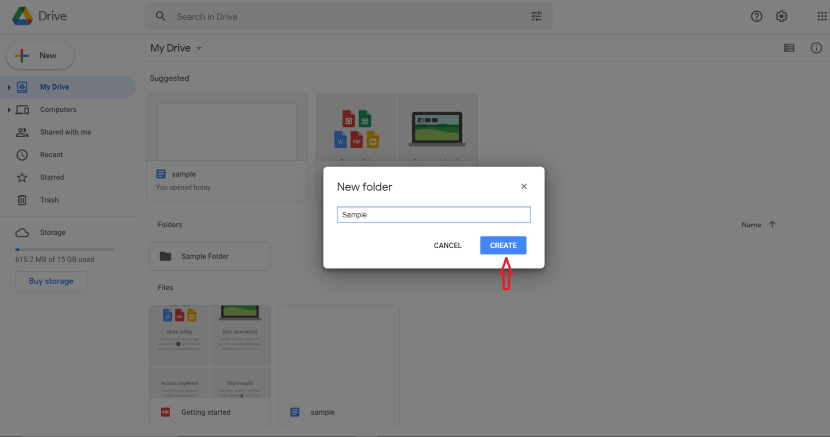Click the Suggested heading text
The image size is (830, 437).
[x=169, y=78]
